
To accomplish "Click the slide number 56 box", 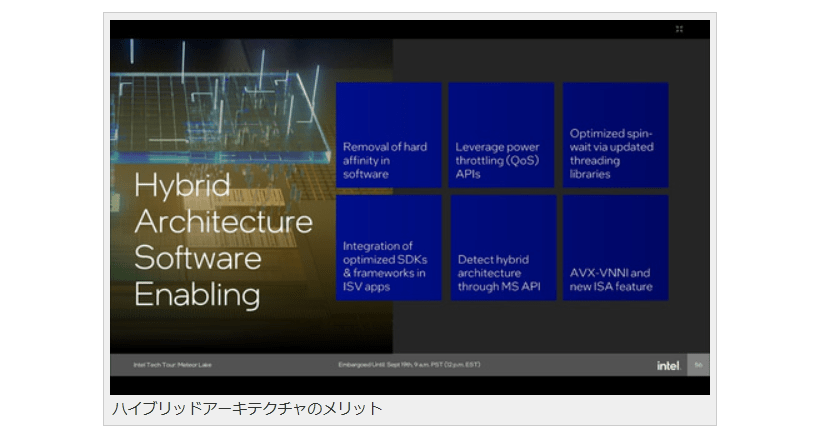I will click(x=698, y=365).
